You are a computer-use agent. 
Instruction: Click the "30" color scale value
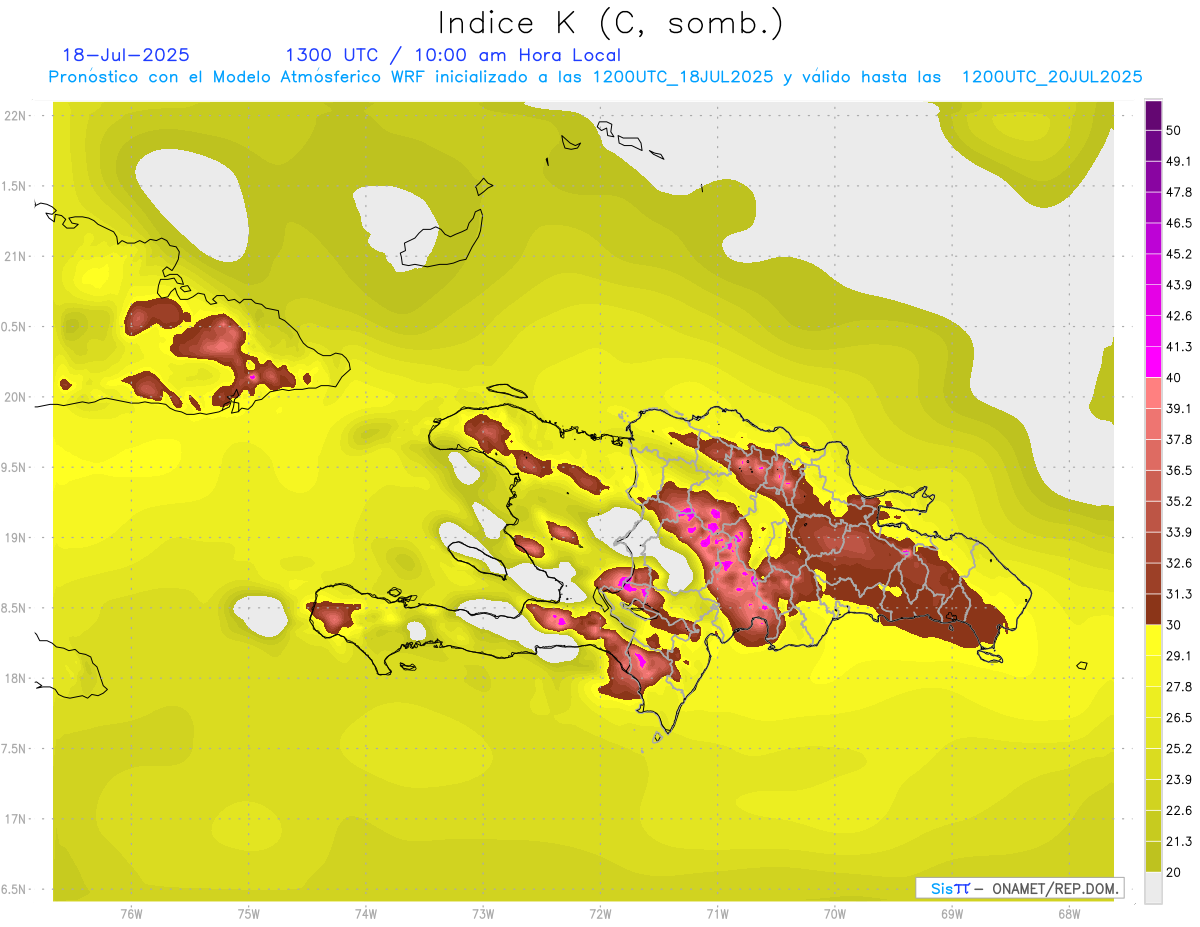[1175, 625]
